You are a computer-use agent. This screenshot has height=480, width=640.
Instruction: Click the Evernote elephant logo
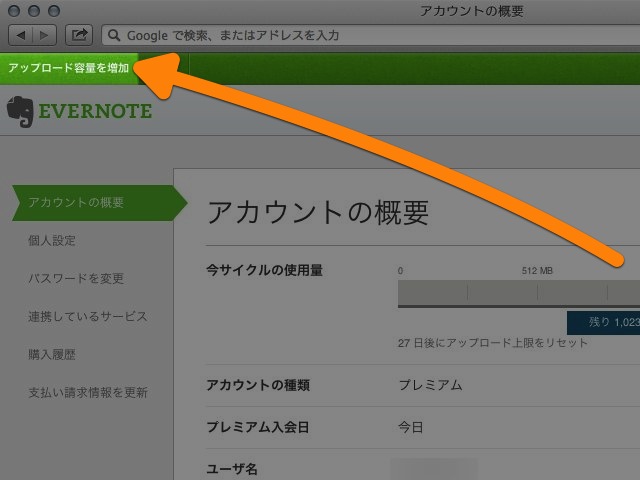20,112
